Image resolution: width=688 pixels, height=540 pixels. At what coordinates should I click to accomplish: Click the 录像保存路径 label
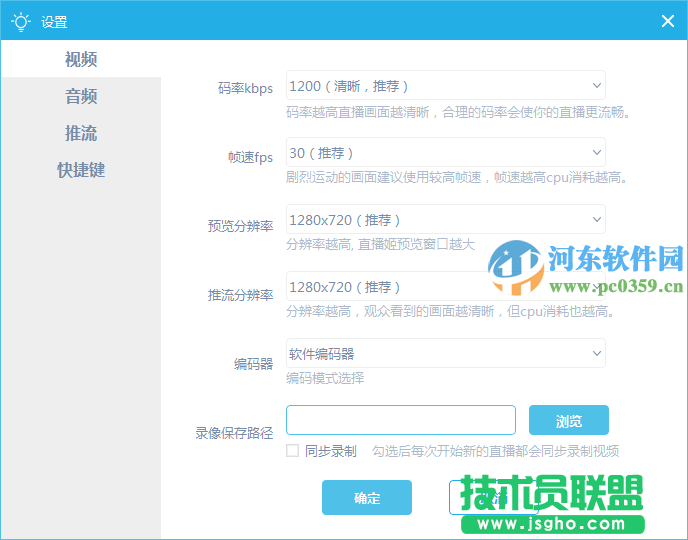tap(234, 433)
